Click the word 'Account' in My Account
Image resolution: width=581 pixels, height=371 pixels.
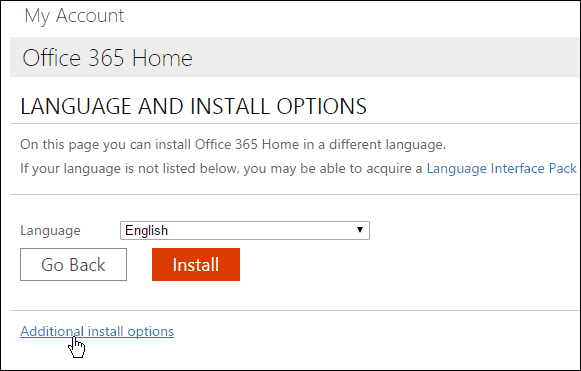pos(90,16)
